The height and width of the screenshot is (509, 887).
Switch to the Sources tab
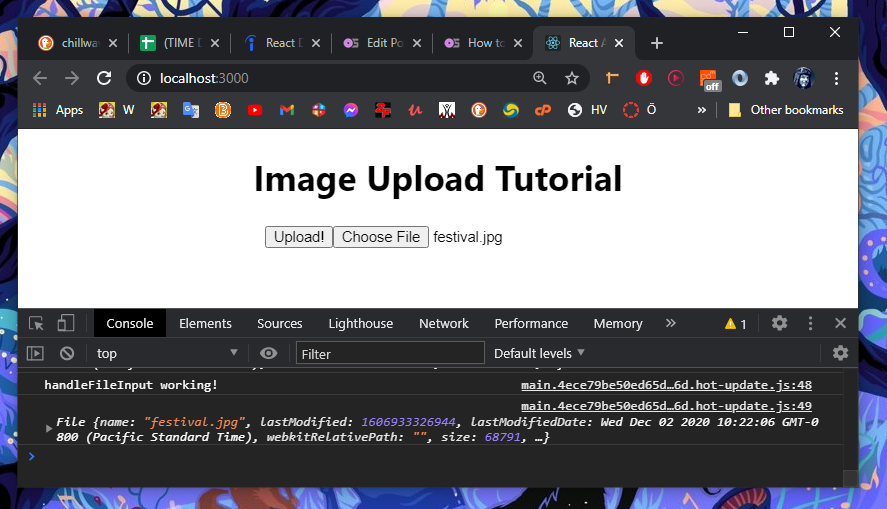[279, 323]
